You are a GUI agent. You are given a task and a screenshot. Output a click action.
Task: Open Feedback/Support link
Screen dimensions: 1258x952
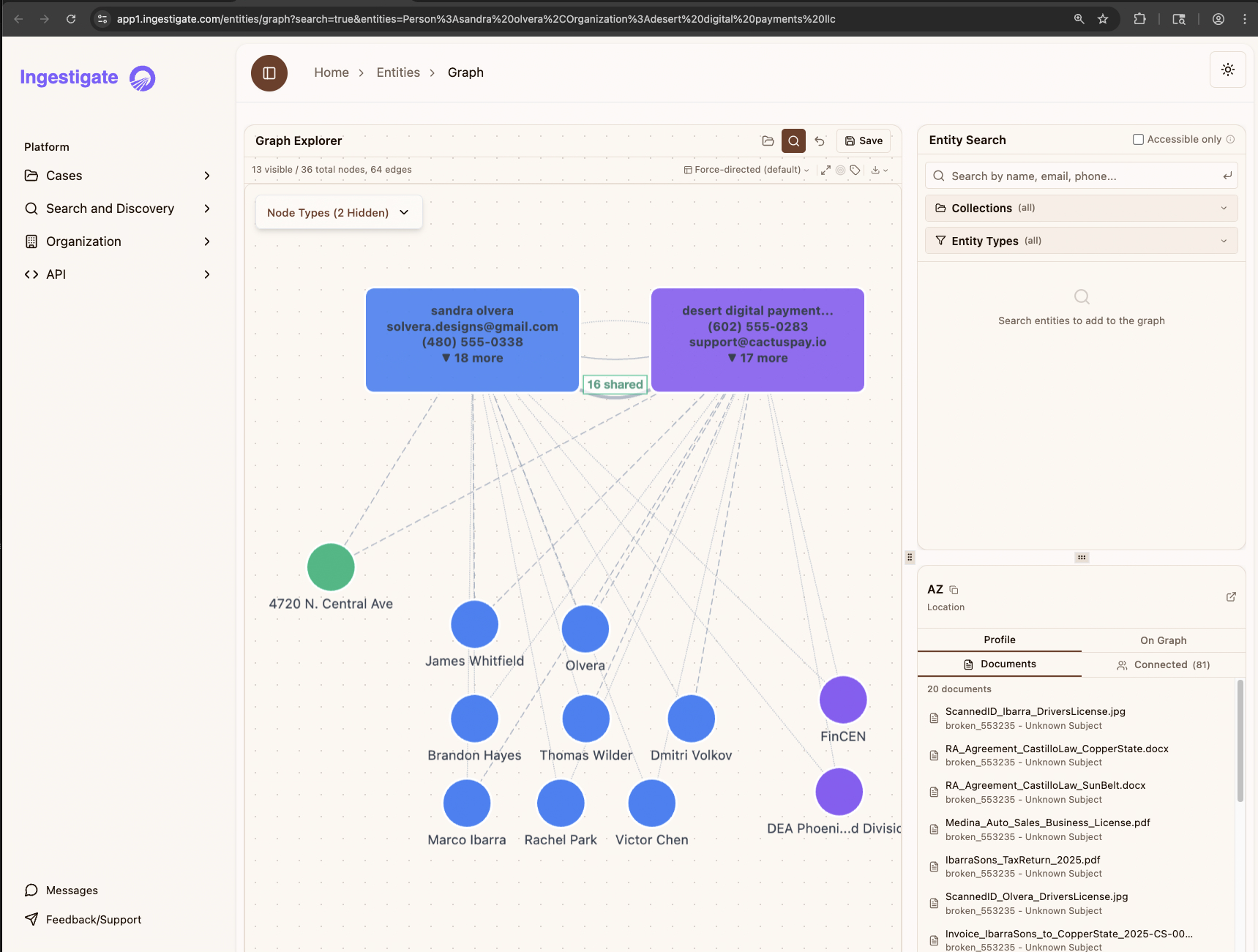[83, 919]
